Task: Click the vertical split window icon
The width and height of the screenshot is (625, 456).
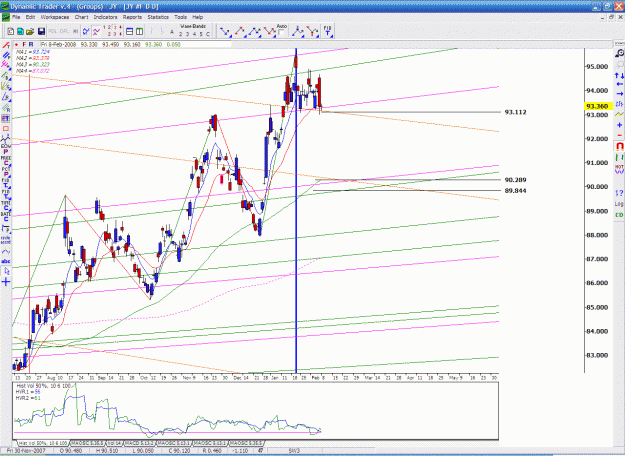Action: click(x=140, y=31)
